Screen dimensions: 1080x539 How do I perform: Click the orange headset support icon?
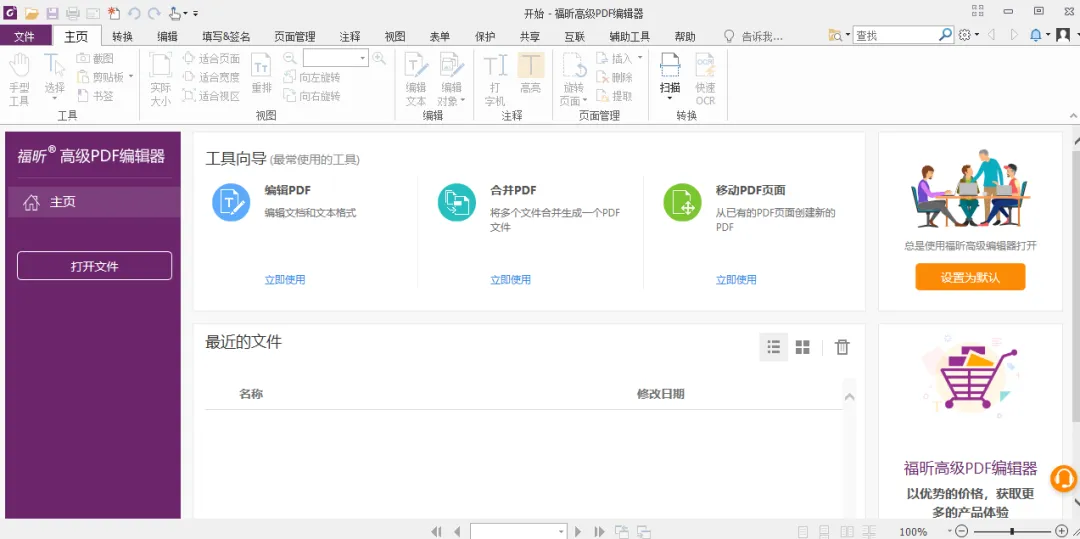tap(1063, 478)
